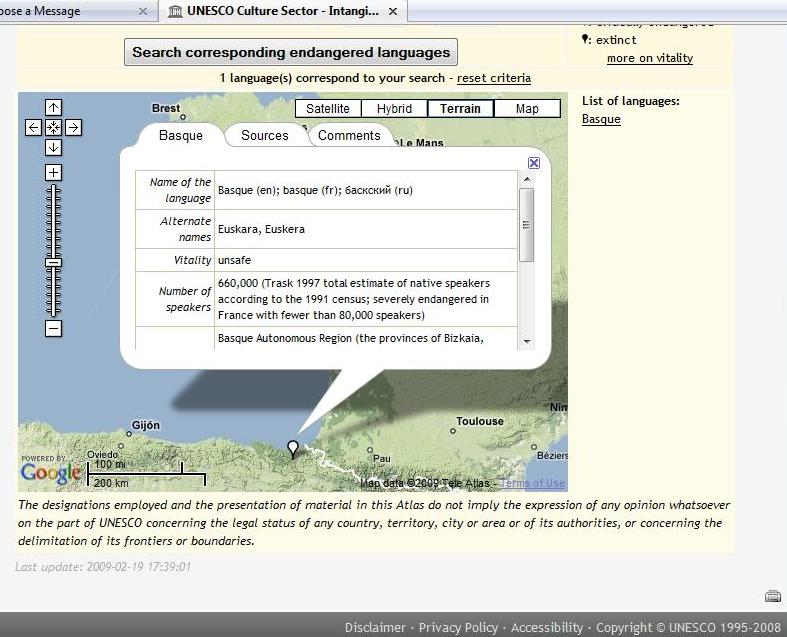Return to last map result center button

(53, 128)
